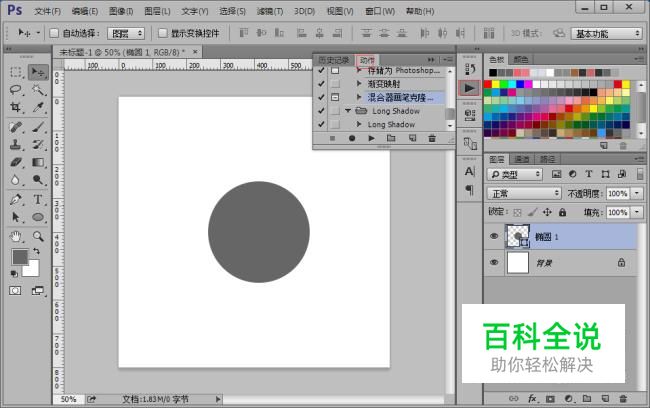Toggle visibility of the 背景 layer

pyautogui.click(x=494, y=262)
